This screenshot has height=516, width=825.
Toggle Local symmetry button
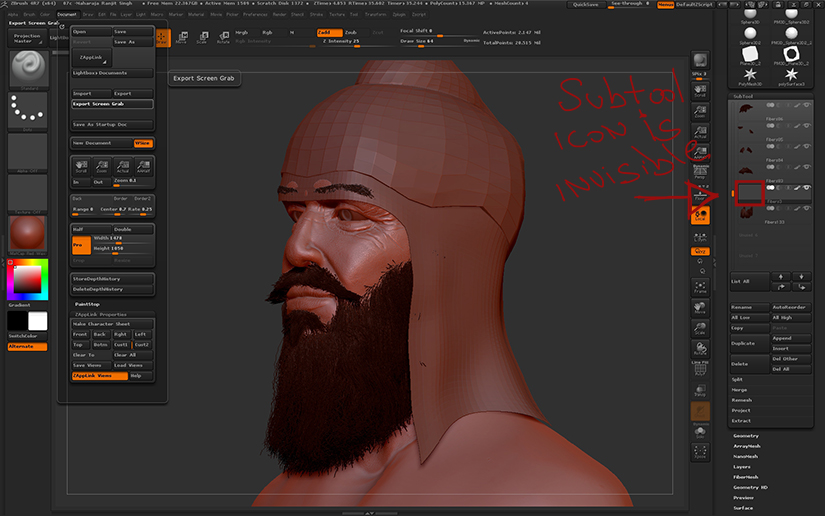tap(700, 215)
